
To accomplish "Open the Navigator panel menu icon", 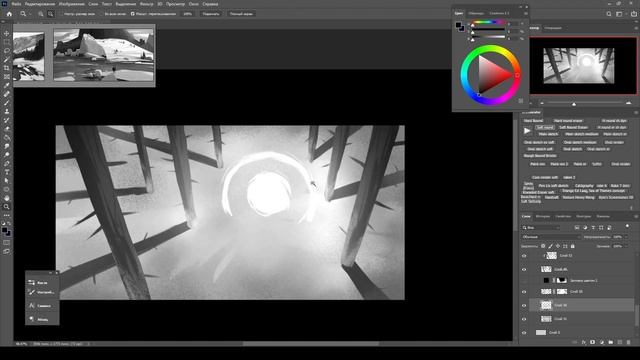I will (636, 28).
